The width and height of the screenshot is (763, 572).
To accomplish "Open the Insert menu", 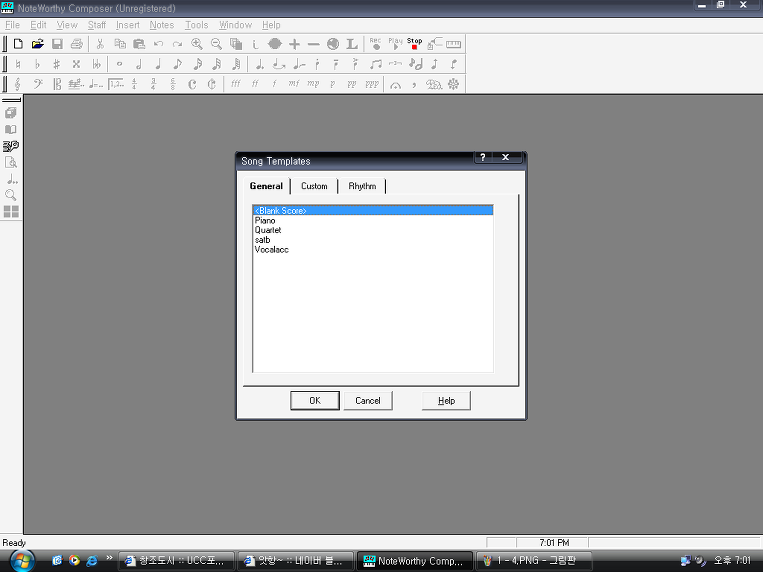I will [x=127, y=25].
